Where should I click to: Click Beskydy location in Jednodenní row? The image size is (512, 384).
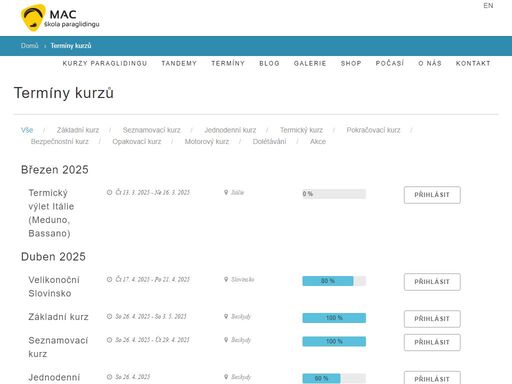click(x=241, y=377)
